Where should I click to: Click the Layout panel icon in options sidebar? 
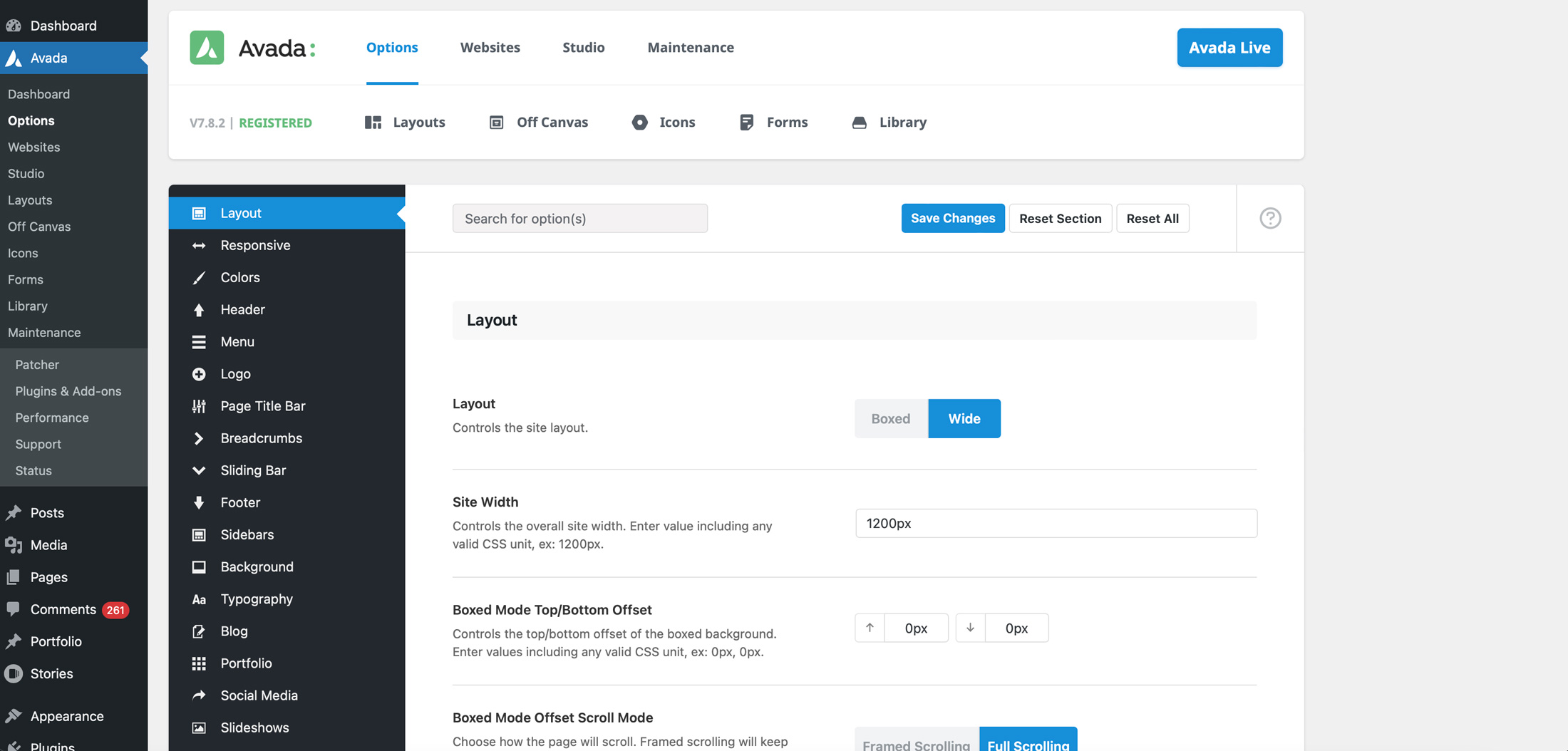199,213
